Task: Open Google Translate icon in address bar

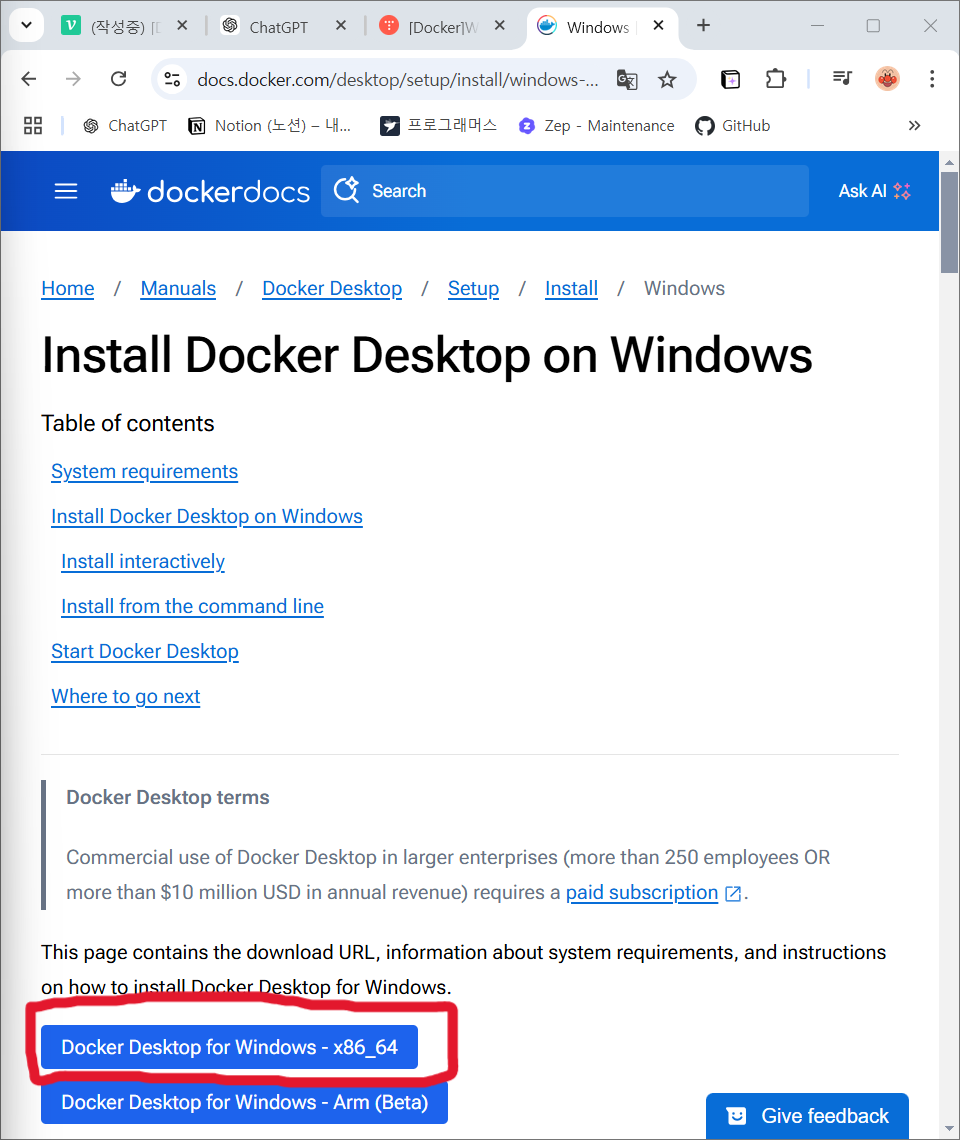Action: [x=627, y=79]
